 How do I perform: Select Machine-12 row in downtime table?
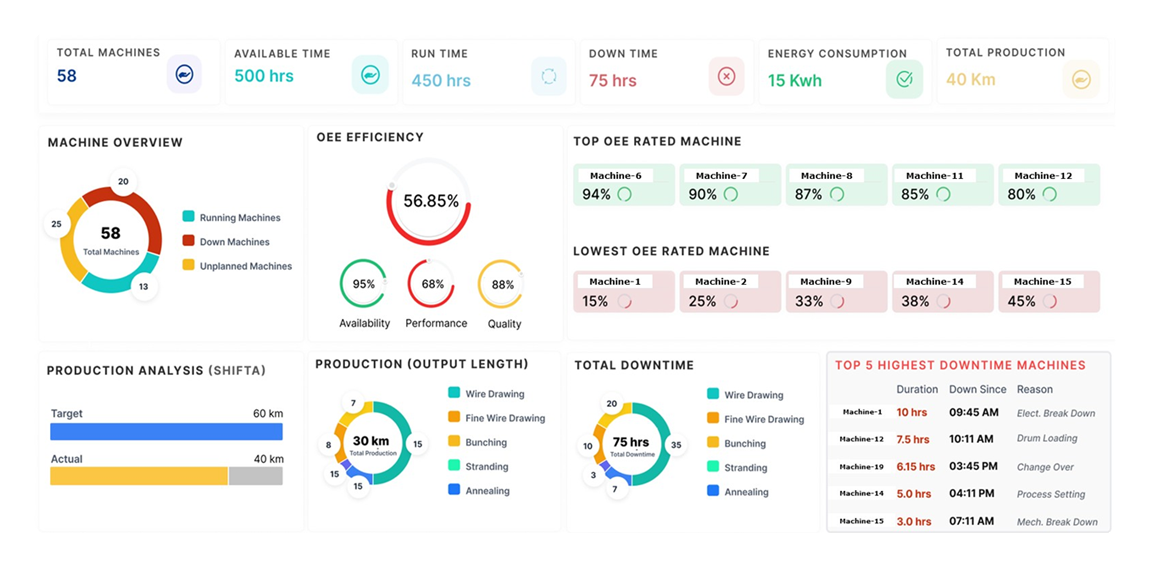pyautogui.click(x=968, y=439)
